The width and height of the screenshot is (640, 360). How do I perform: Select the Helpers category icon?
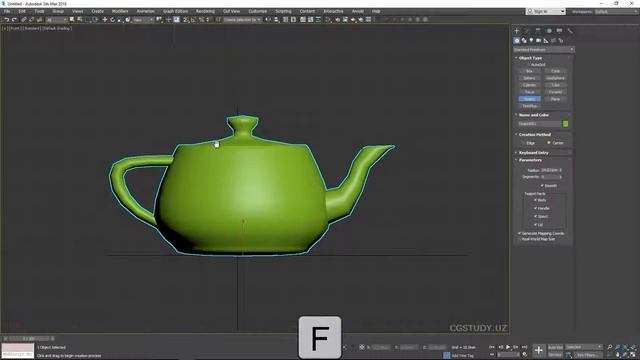pyautogui.click(x=546, y=40)
